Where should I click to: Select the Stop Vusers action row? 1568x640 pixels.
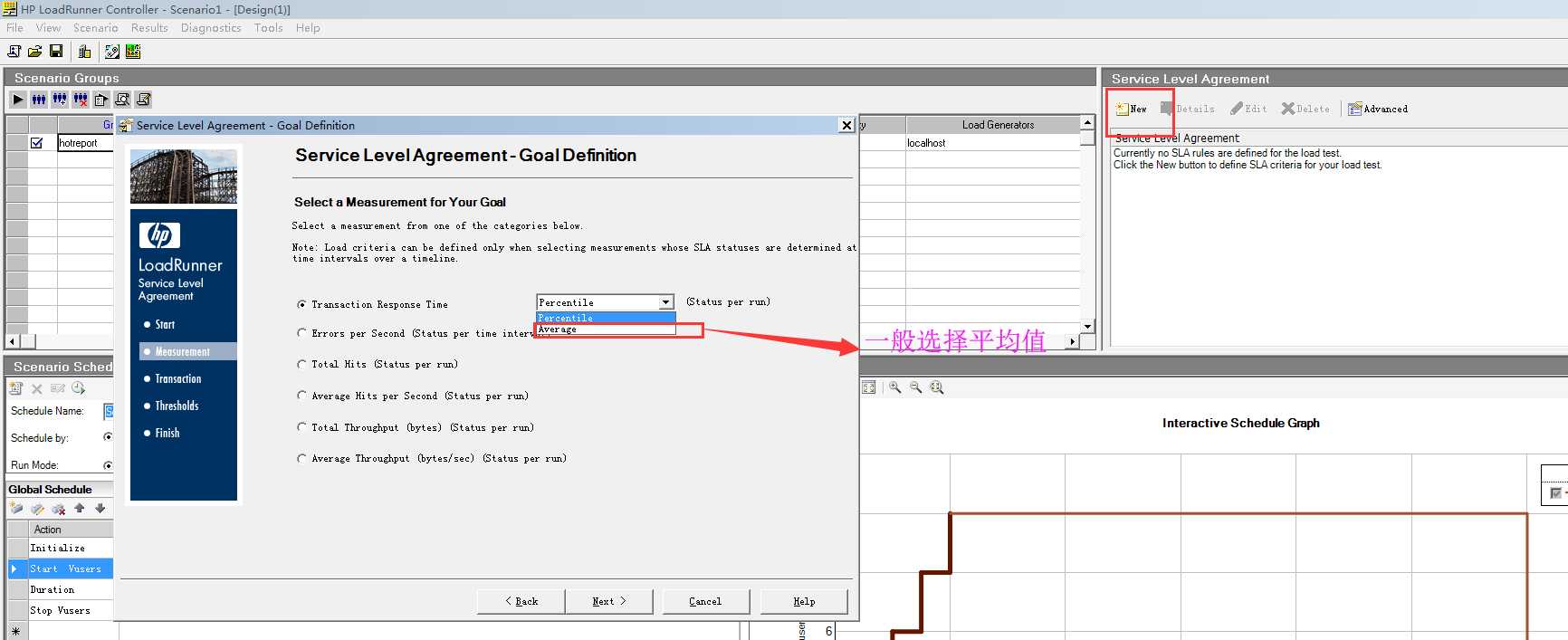click(71, 610)
